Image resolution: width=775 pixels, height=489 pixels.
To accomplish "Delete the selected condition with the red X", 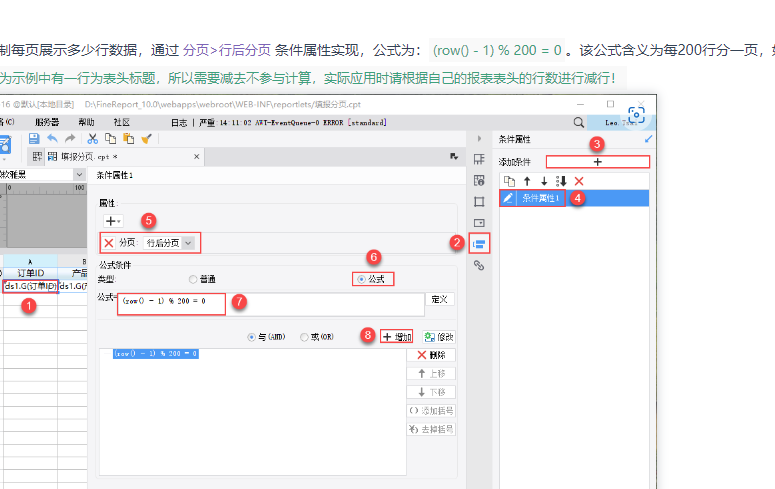I will pyautogui.click(x=579, y=181).
